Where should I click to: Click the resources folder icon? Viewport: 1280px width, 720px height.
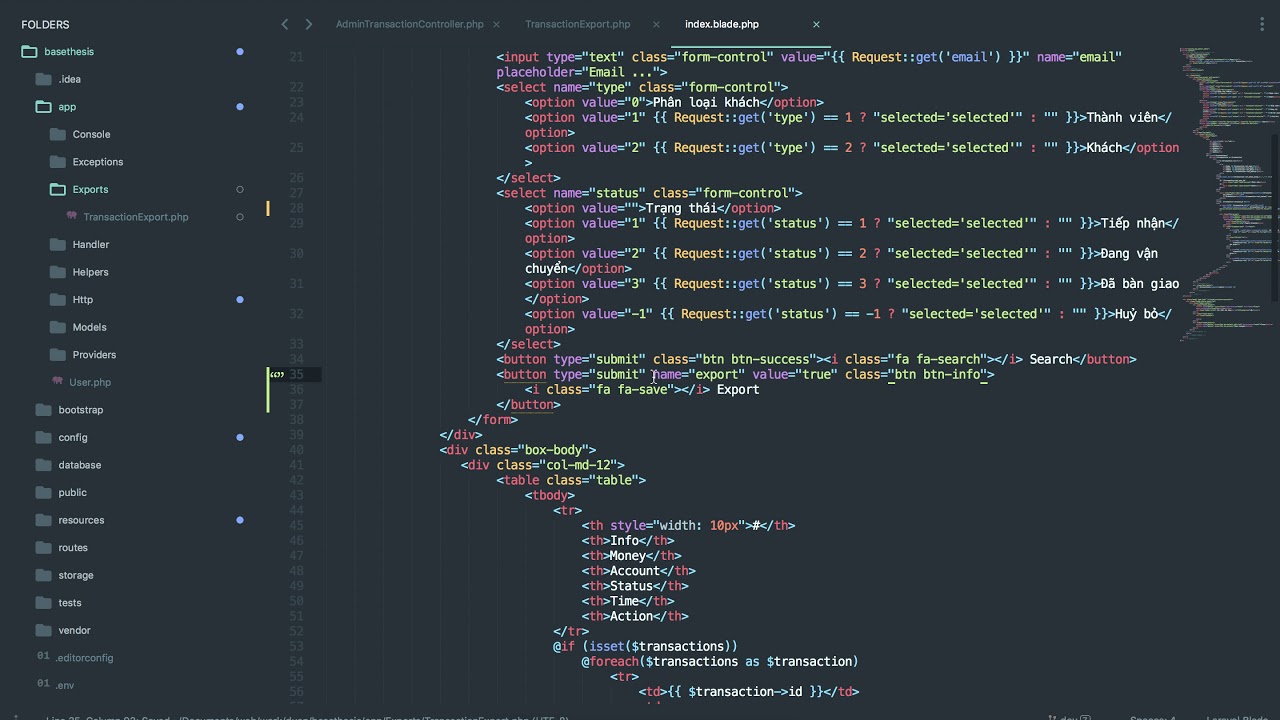[43, 520]
